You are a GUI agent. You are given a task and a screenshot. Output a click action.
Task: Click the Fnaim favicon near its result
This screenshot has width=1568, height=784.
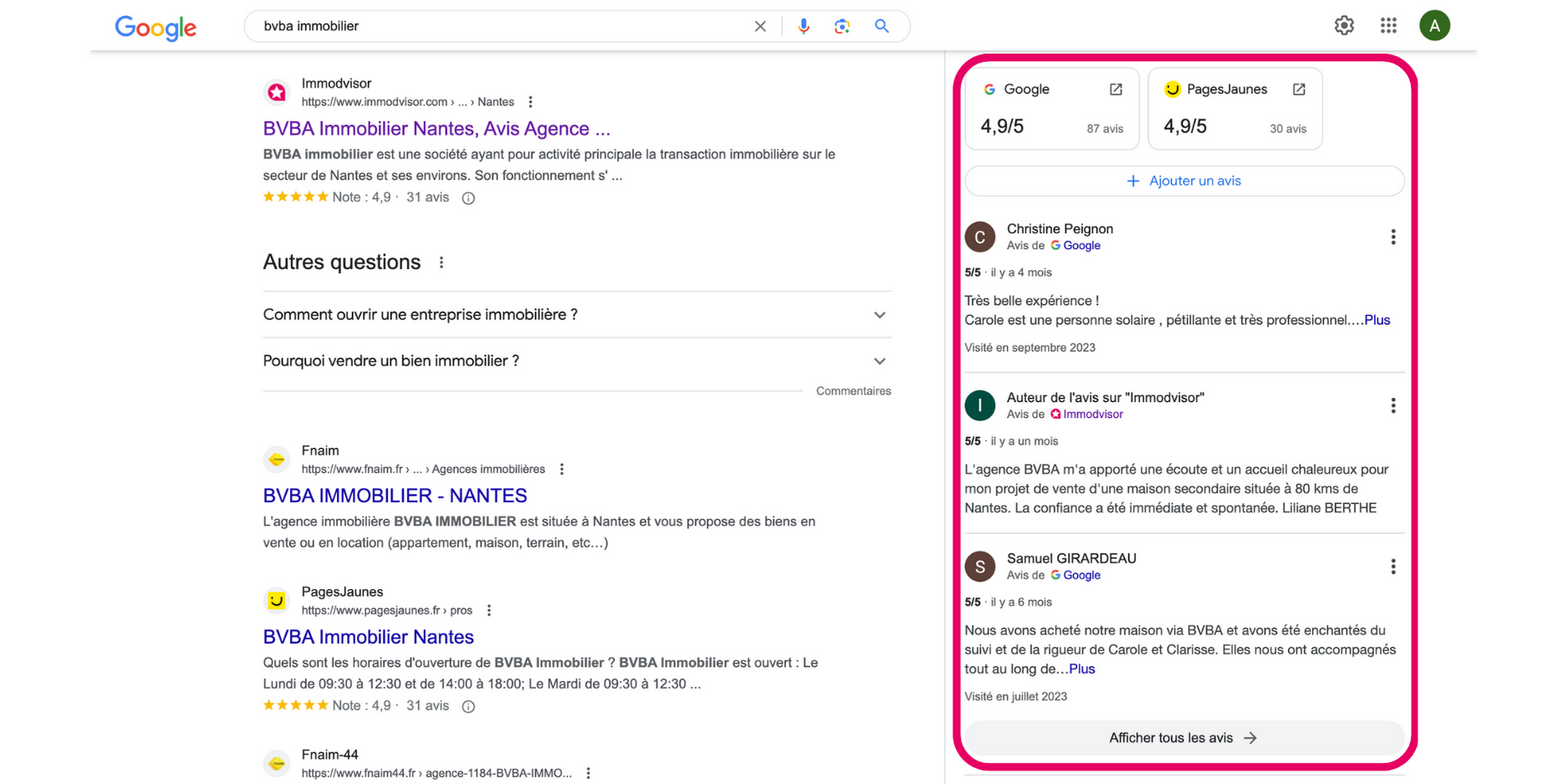[x=276, y=459]
